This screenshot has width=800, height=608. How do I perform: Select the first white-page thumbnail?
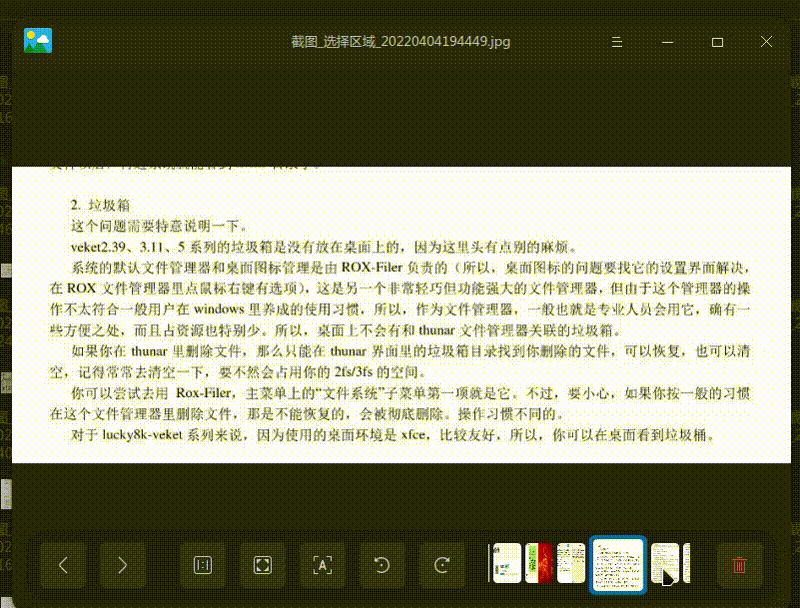point(505,563)
